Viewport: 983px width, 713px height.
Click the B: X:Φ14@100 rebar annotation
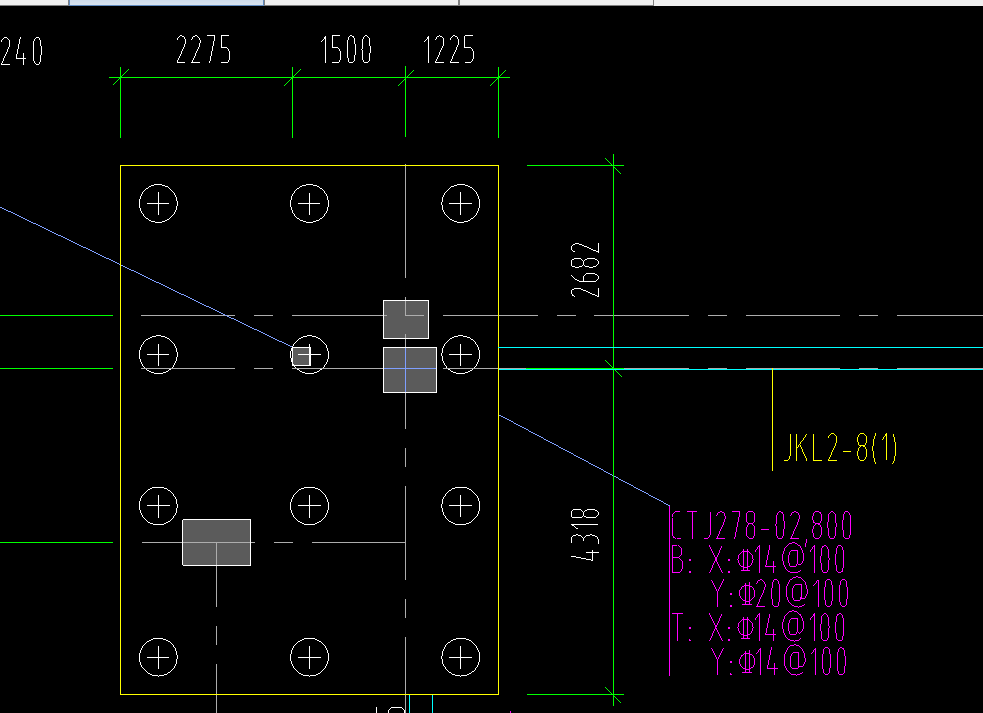click(x=758, y=559)
